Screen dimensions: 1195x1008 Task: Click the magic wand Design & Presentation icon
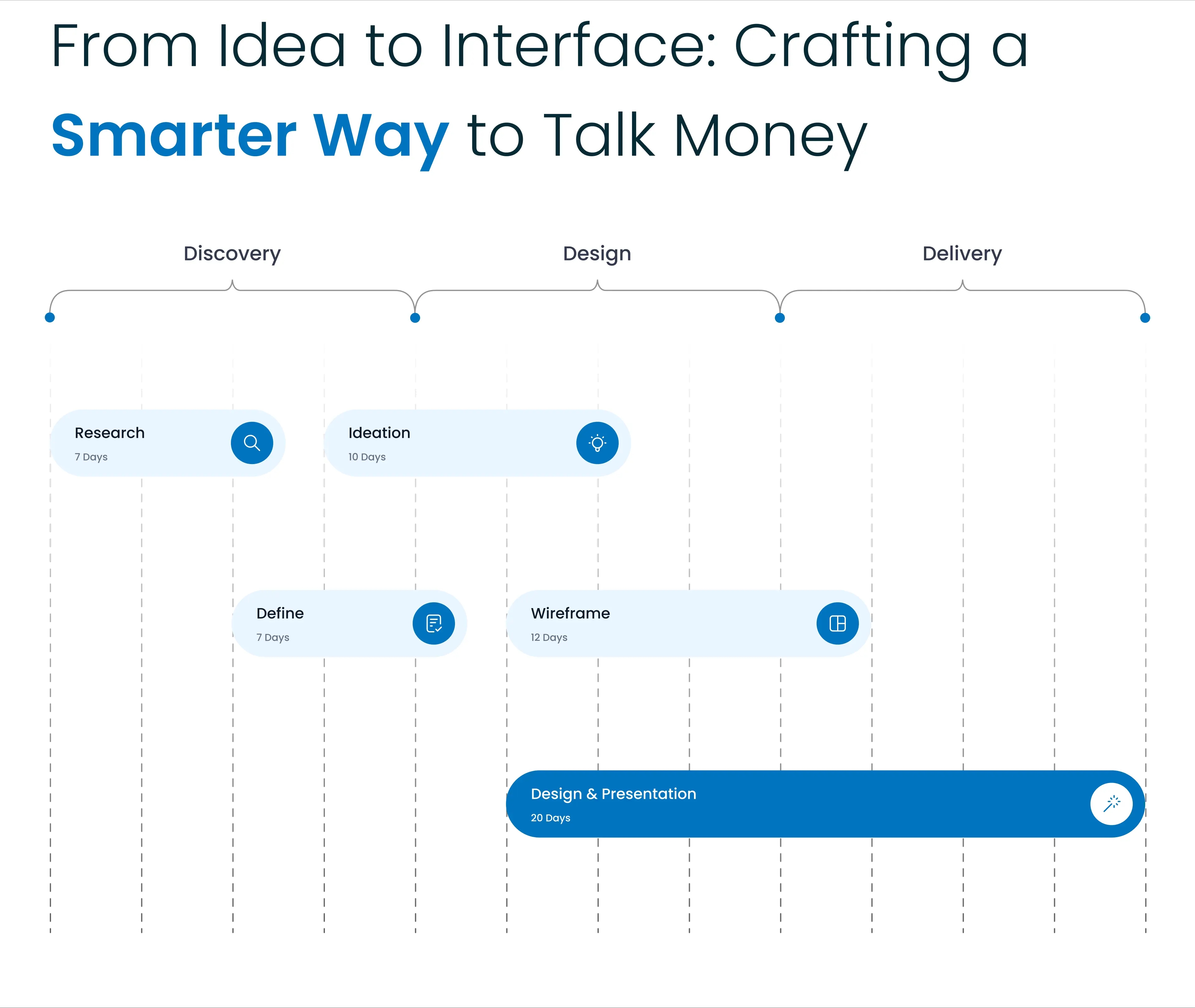tap(1111, 804)
